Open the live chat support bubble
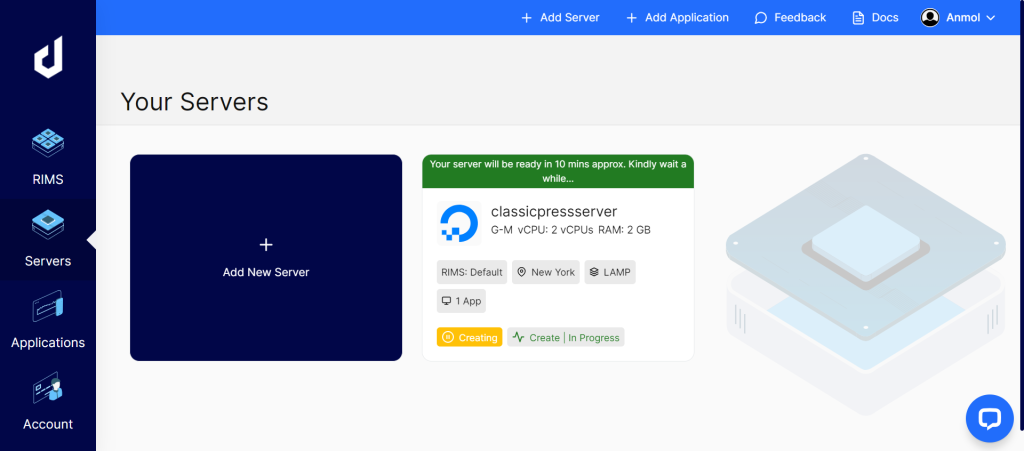Image resolution: width=1024 pixels, height=451 pixels. click(x=989, y=418)
